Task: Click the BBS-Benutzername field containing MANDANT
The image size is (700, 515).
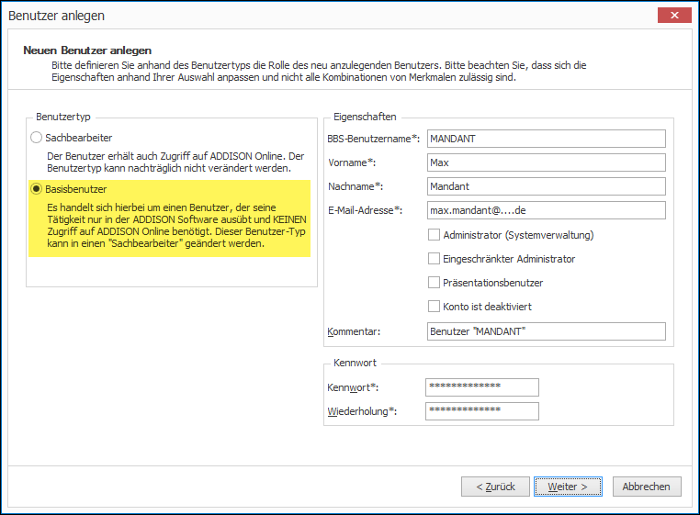Action: click(x=546, y=139)
